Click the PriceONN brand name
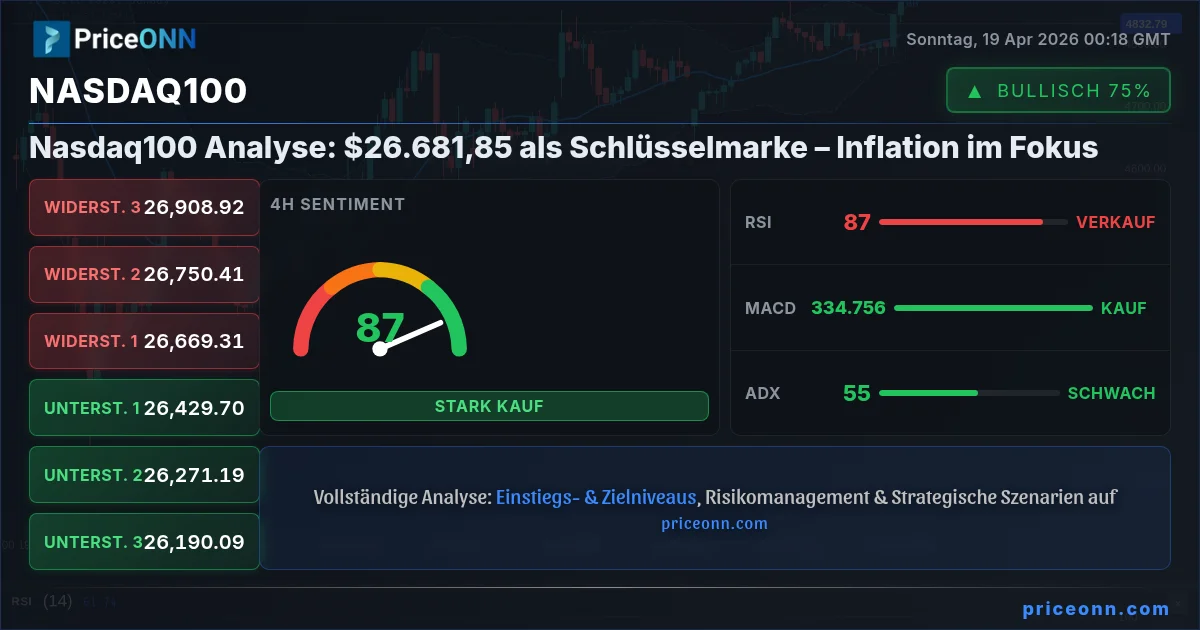1200x630 pixels. point(135,39)
